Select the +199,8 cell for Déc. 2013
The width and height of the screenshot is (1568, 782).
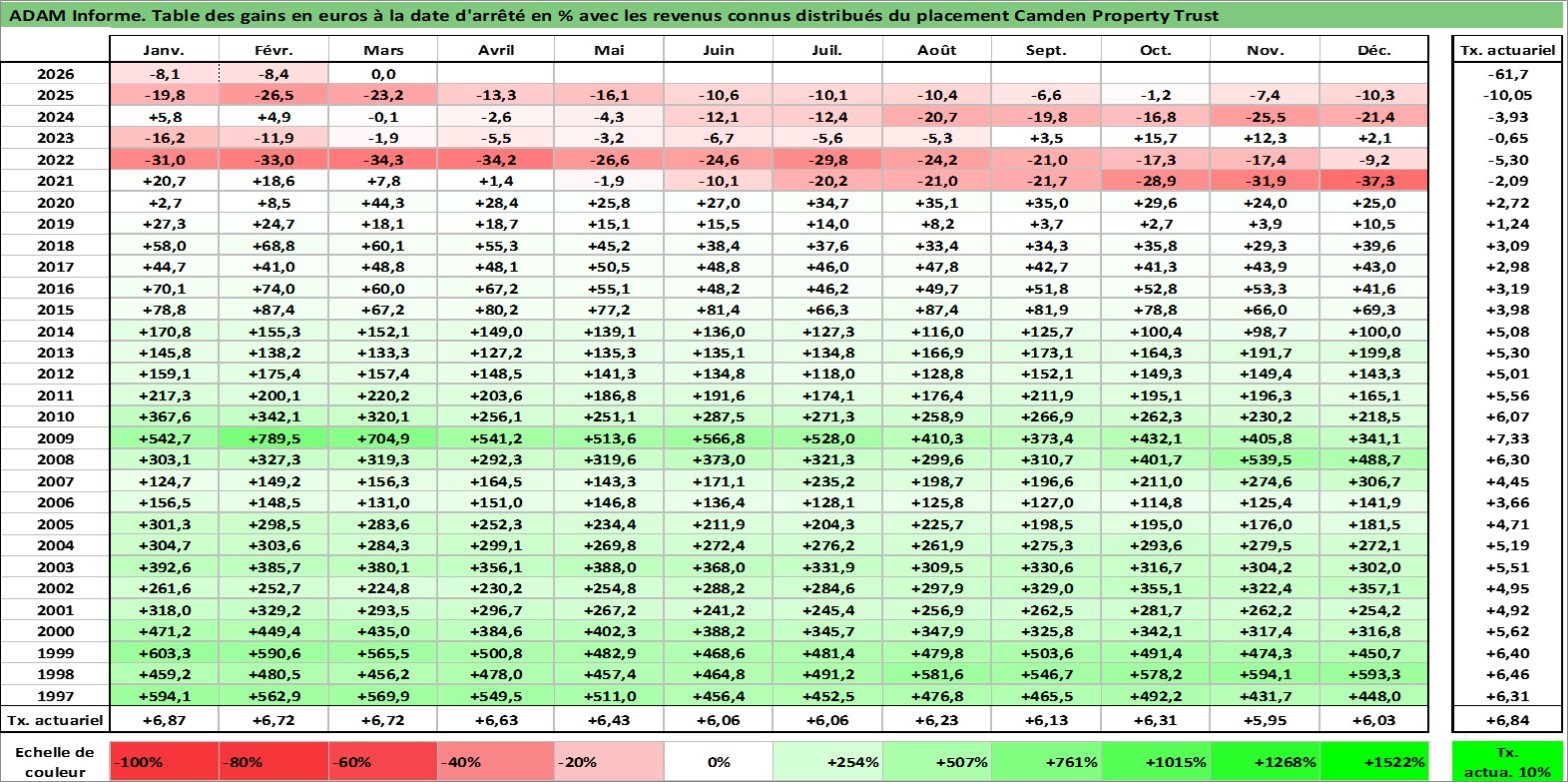click(x=1373, y=353)
